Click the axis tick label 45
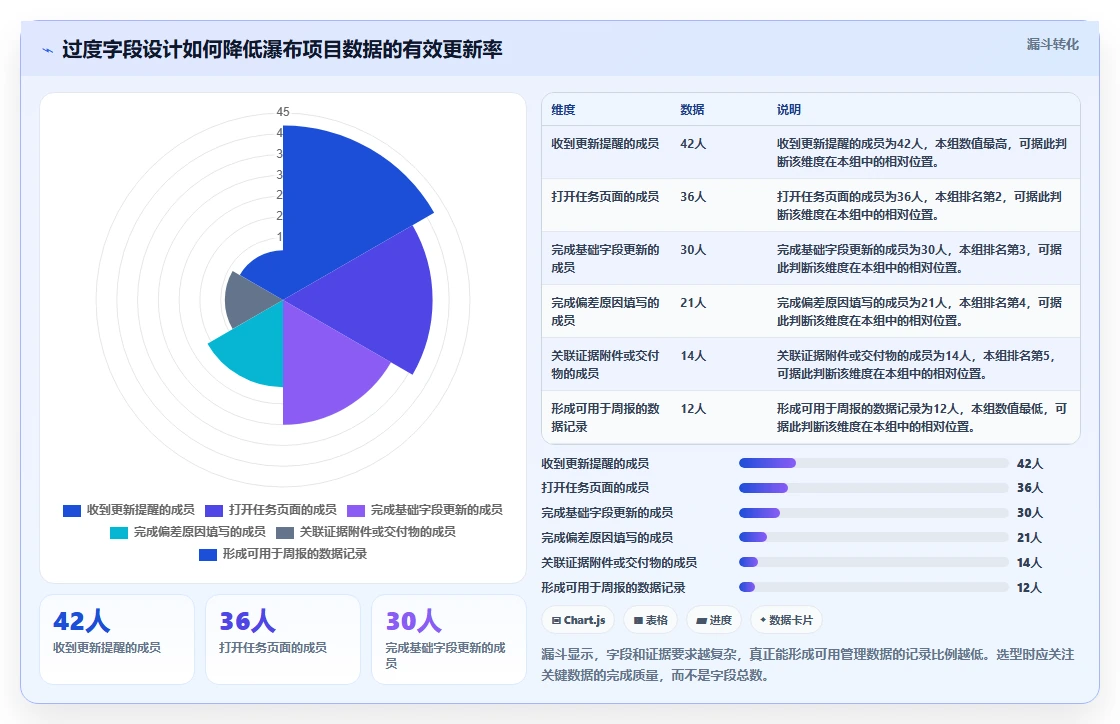The height and width of the screenshot is (724, 1120). coord(283,111)
